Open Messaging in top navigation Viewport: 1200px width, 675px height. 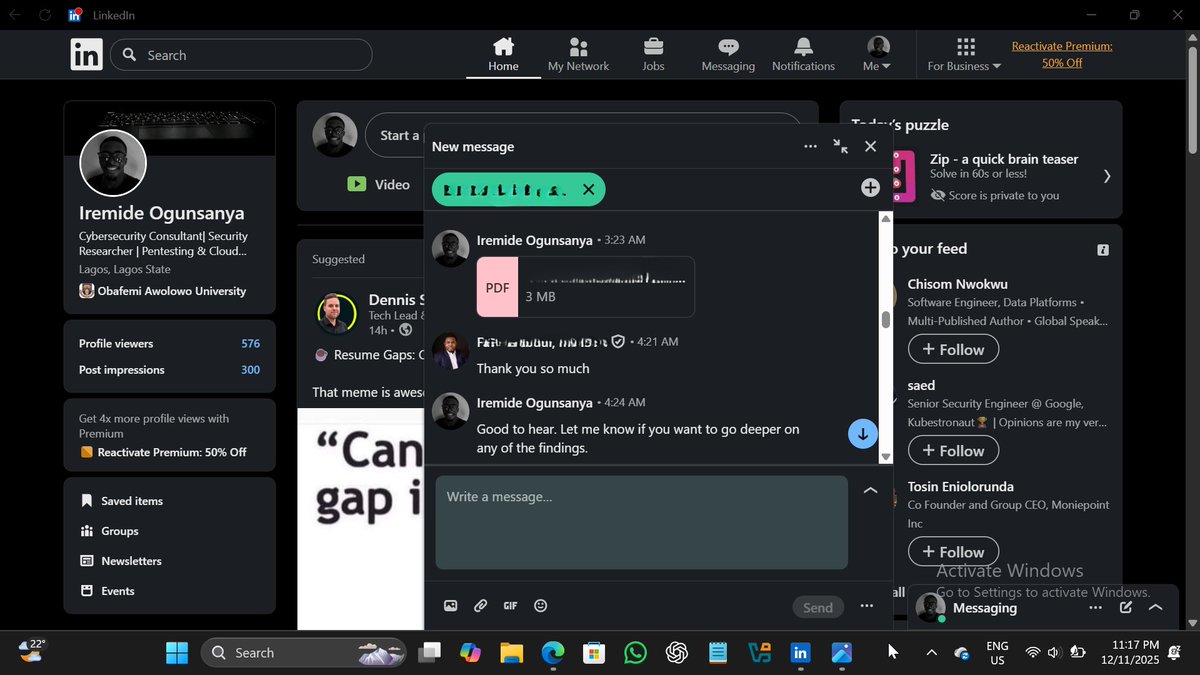728,54
